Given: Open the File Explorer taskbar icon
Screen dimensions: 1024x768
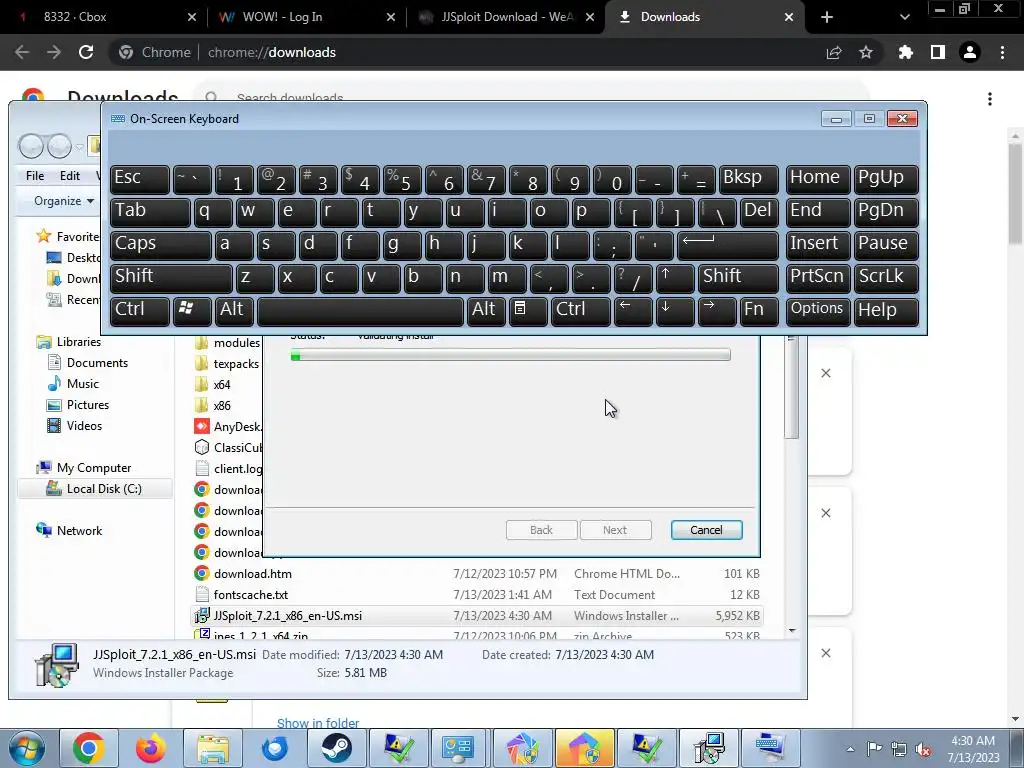Looking at the screenshot, I should 213,748.
